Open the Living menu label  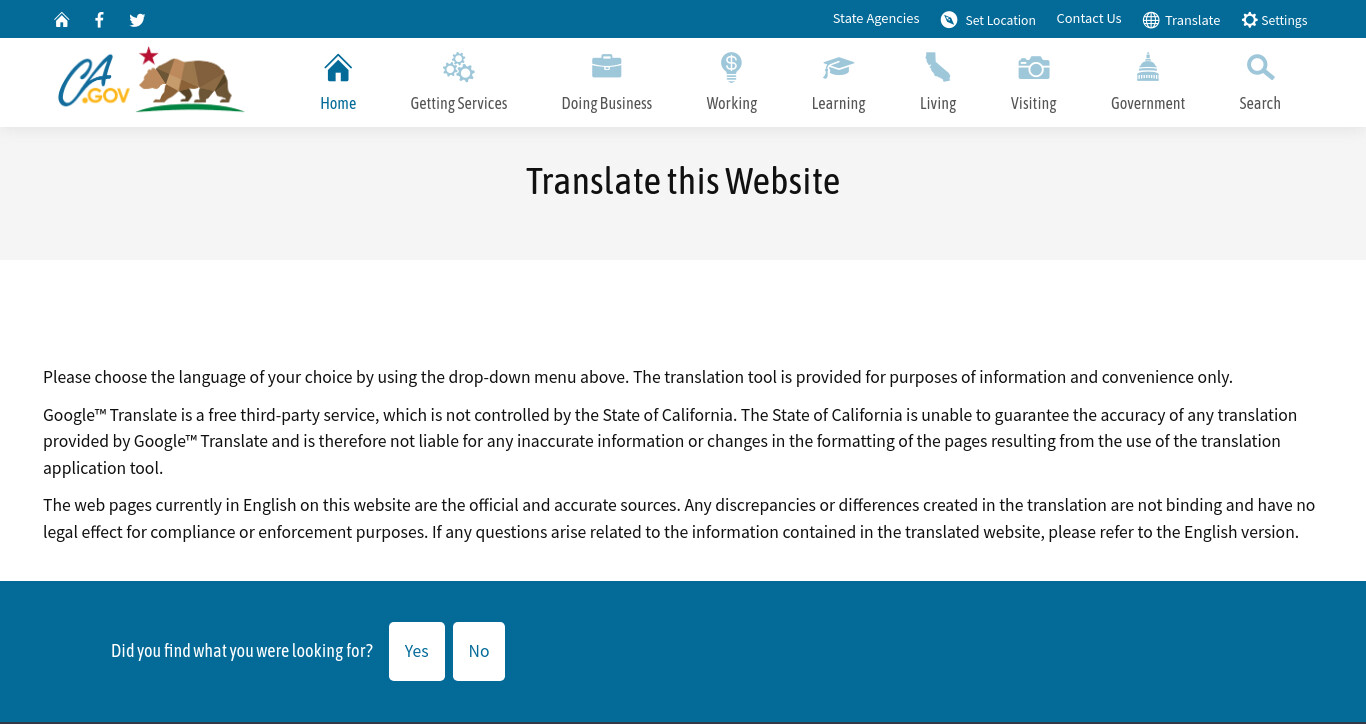point(938,103)
